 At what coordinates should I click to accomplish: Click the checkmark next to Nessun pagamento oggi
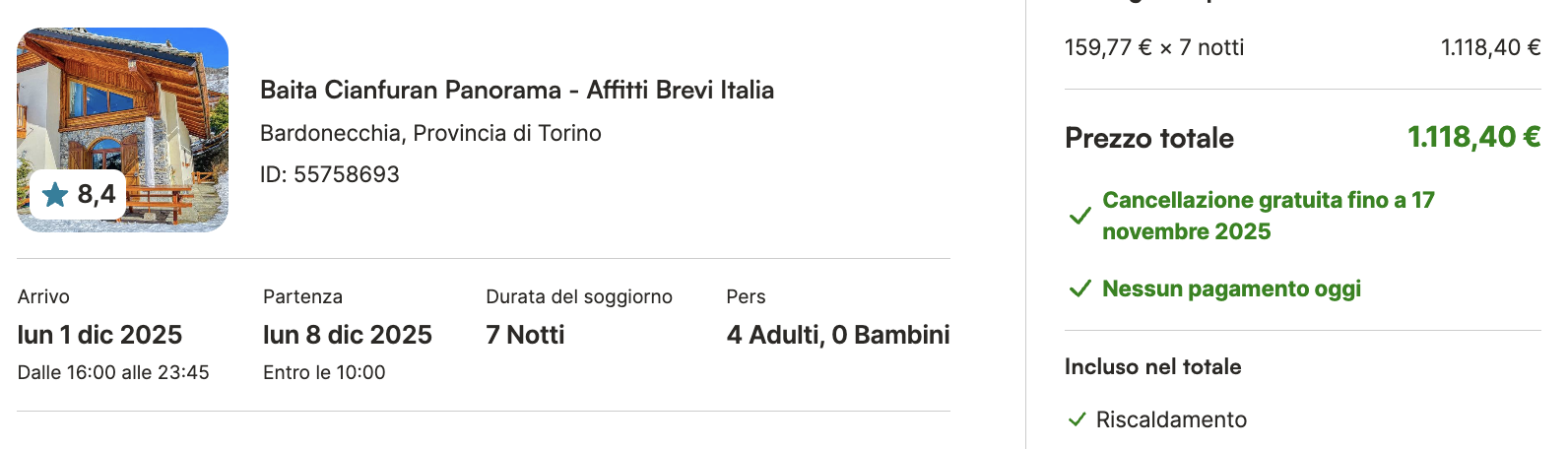(1080, 289)
